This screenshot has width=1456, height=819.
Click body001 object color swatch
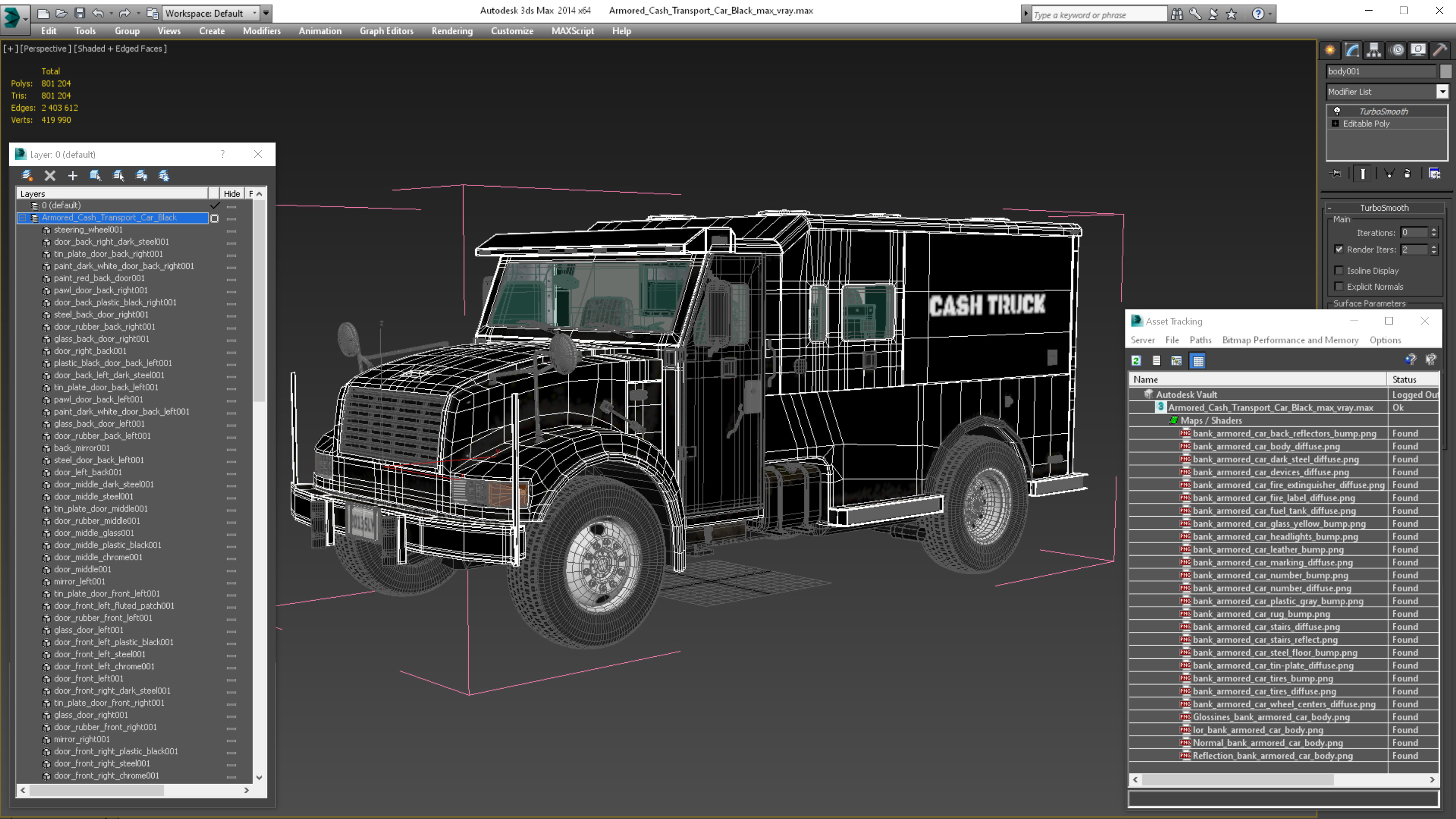click(x=1445, y=71)
